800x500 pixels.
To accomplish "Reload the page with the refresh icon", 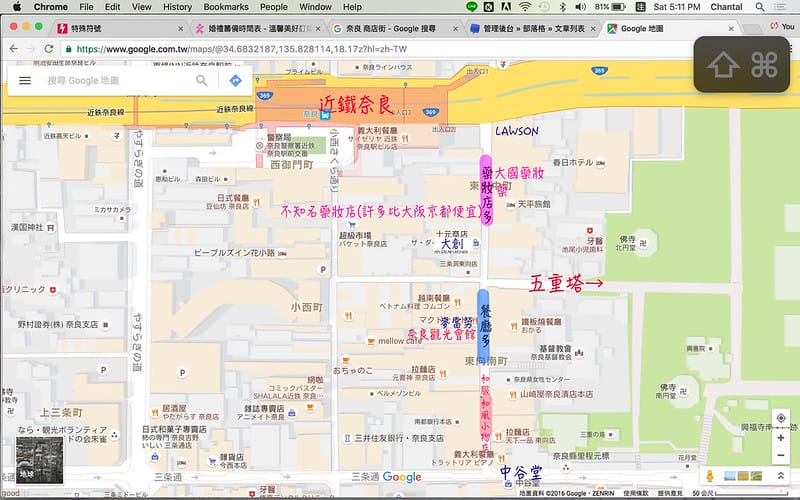I will point(48,48).
